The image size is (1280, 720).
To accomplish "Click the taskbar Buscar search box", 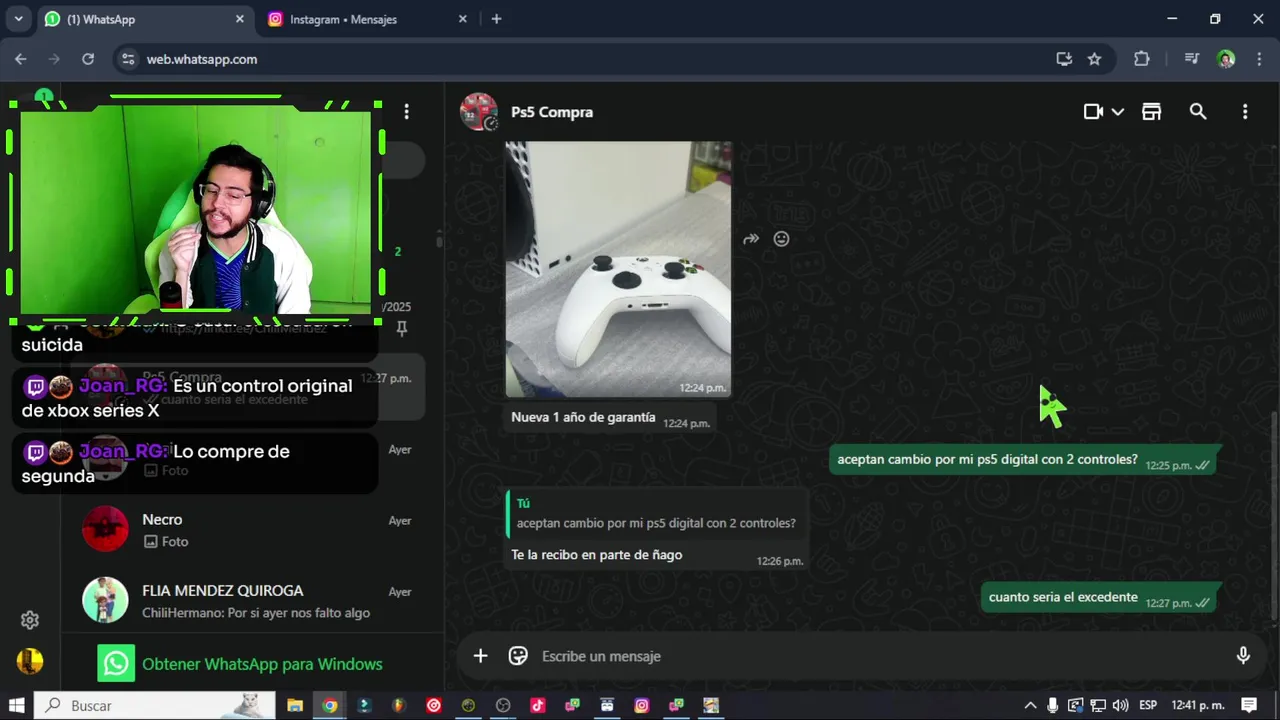I will [155, 705].
